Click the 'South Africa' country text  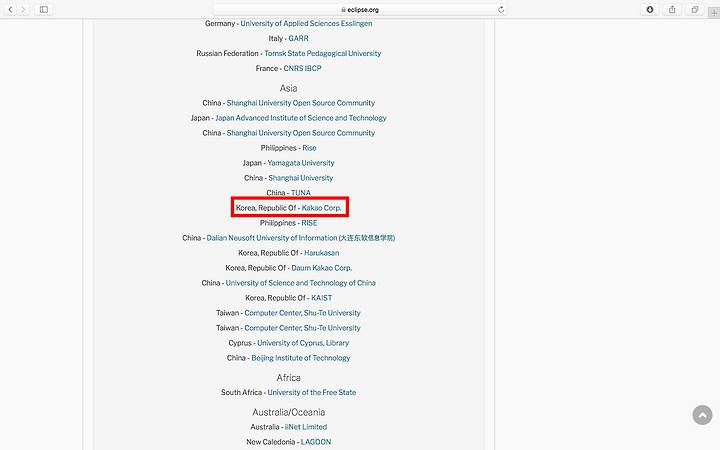pyautogui.click(x=242, y=393)
